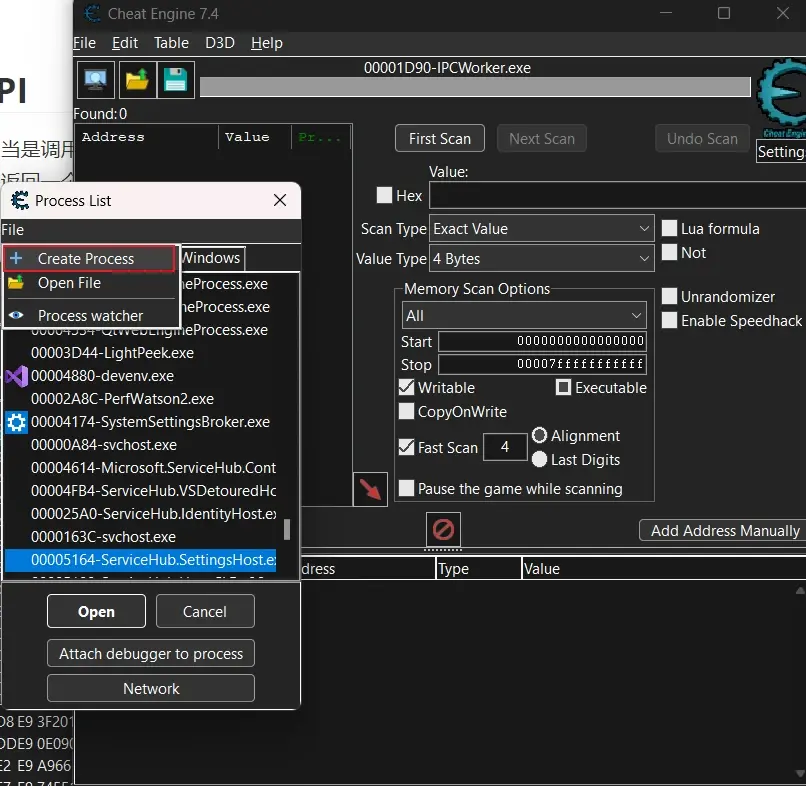
Task: Click Cancel in the Process List
Action: pos(205,611)
